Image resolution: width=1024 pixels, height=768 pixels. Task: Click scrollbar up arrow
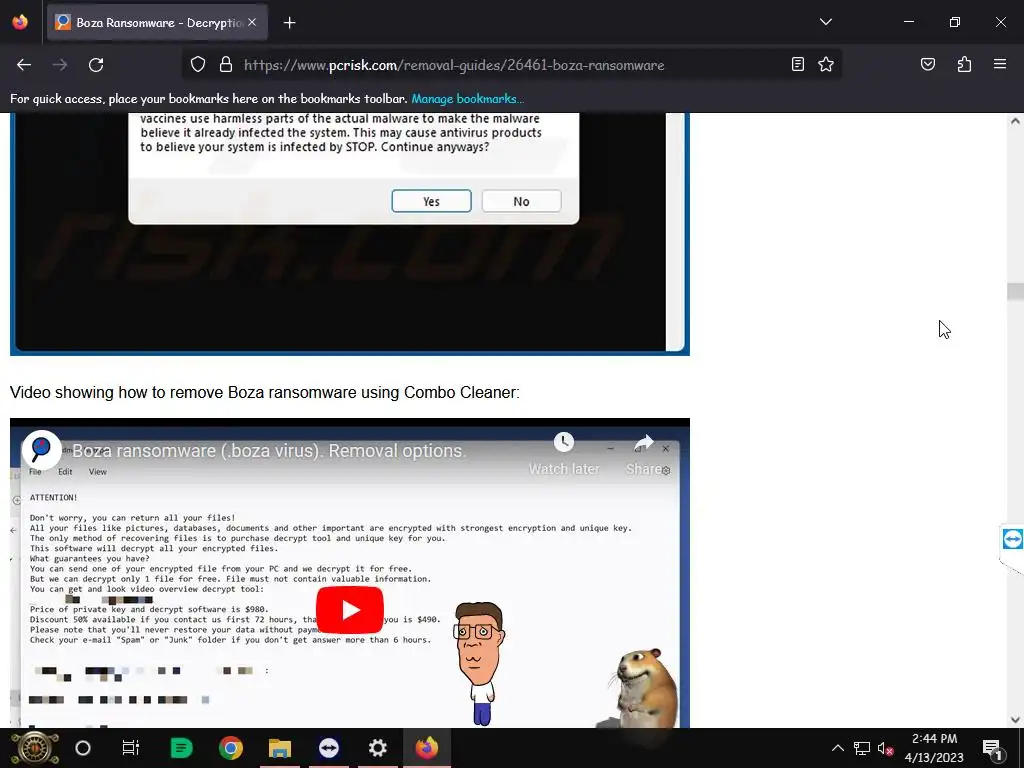[x=1015, y=121]
